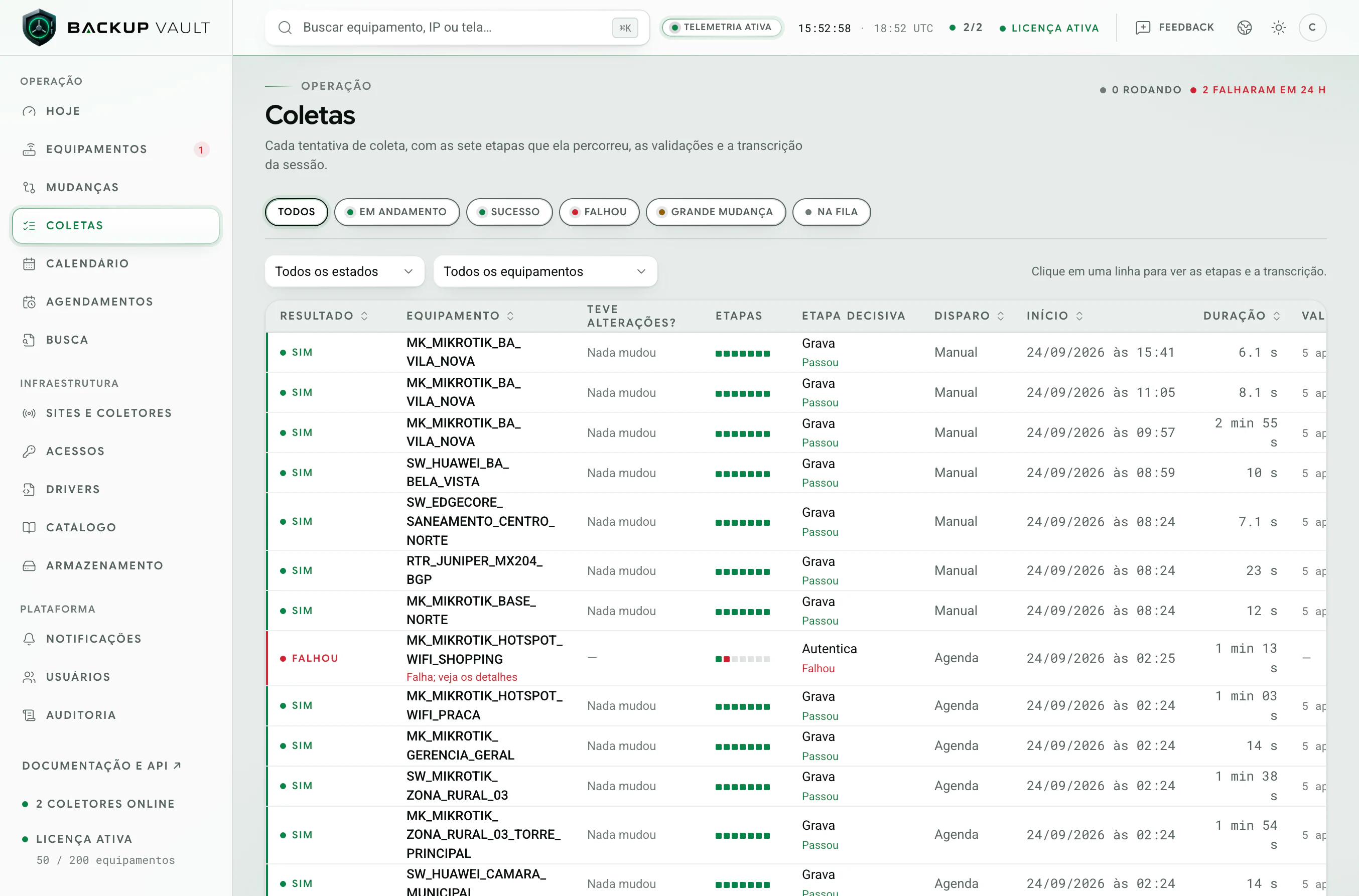
Task: Click the 2/2 collectors indicator
Action: 966,28
